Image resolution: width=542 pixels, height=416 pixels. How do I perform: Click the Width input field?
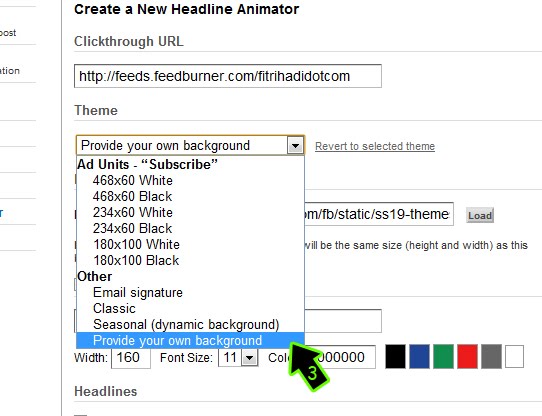tap(131, 357)
